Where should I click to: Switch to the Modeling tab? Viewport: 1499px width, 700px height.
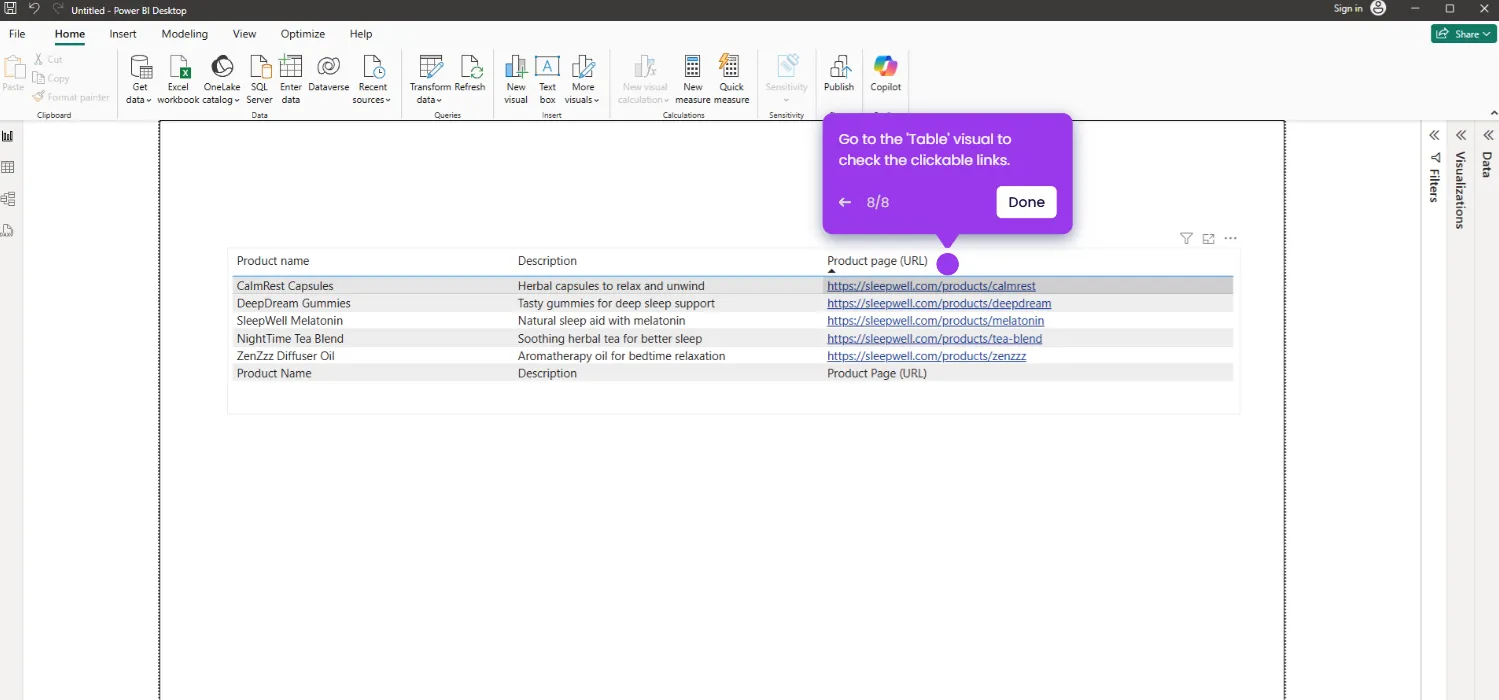point(185,34)
